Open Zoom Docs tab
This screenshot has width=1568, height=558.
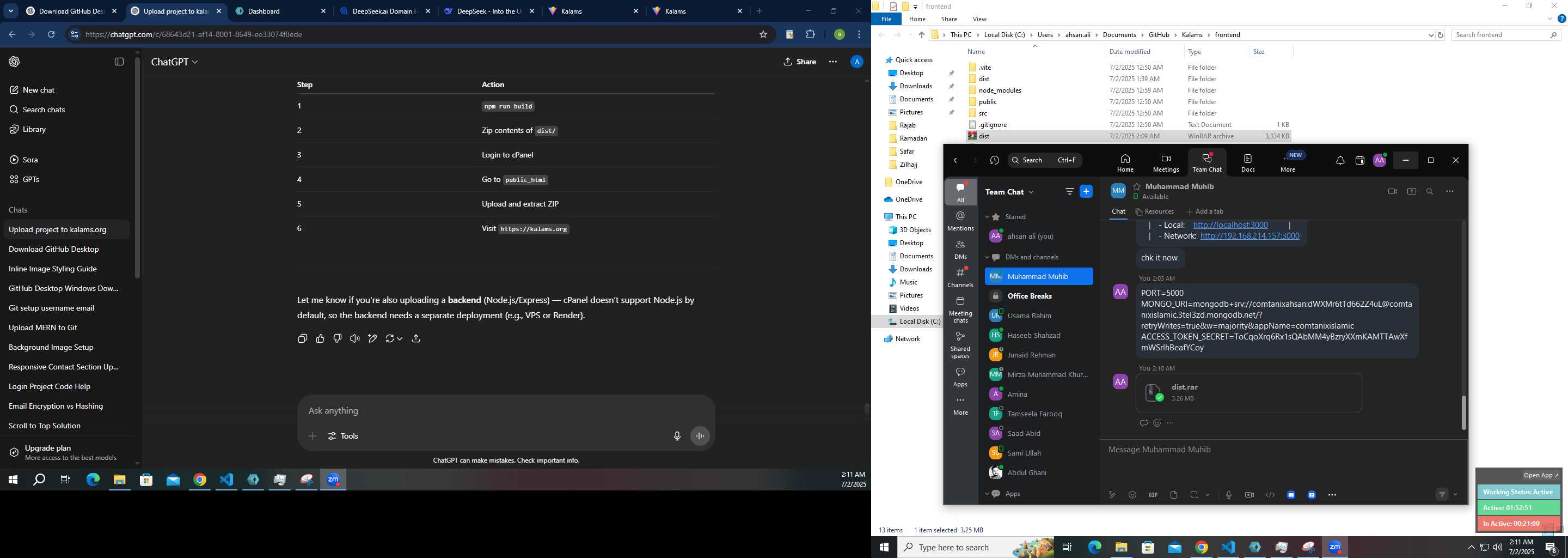(1248, 162)
